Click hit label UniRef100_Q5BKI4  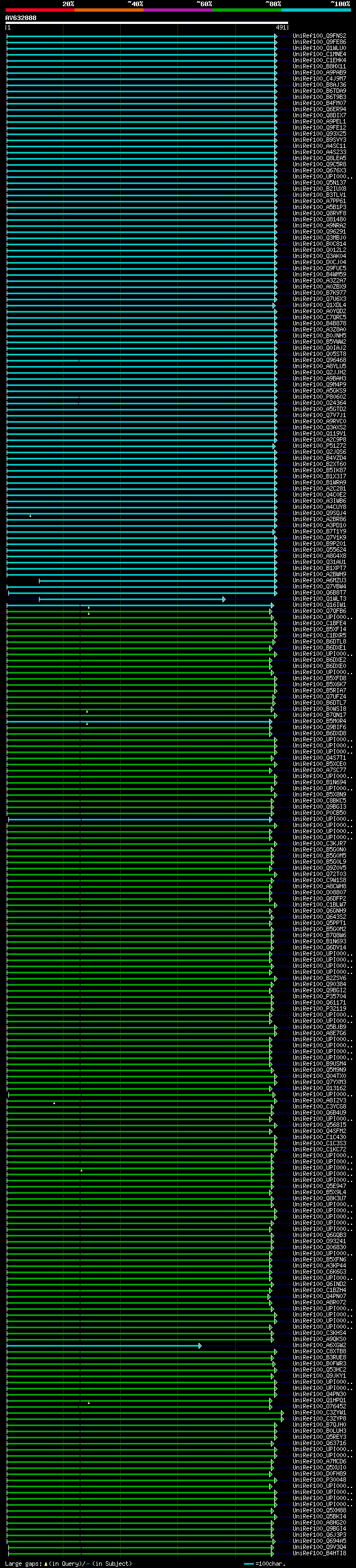319,1517
